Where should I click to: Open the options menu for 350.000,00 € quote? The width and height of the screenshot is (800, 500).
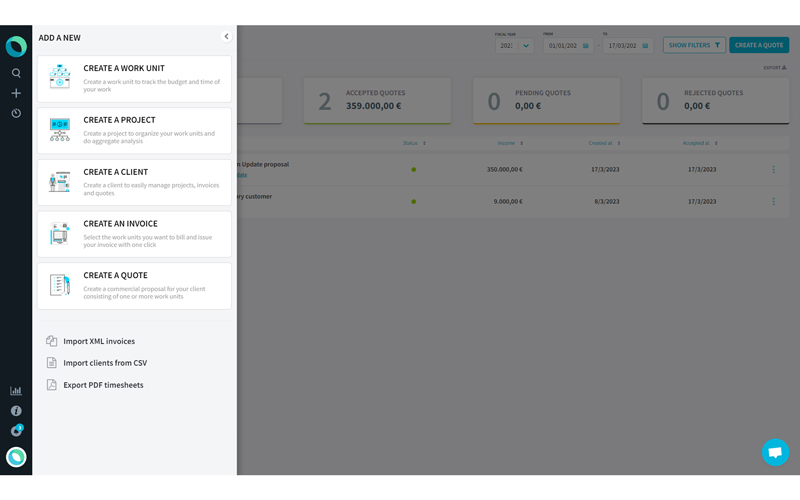point(773,169)
